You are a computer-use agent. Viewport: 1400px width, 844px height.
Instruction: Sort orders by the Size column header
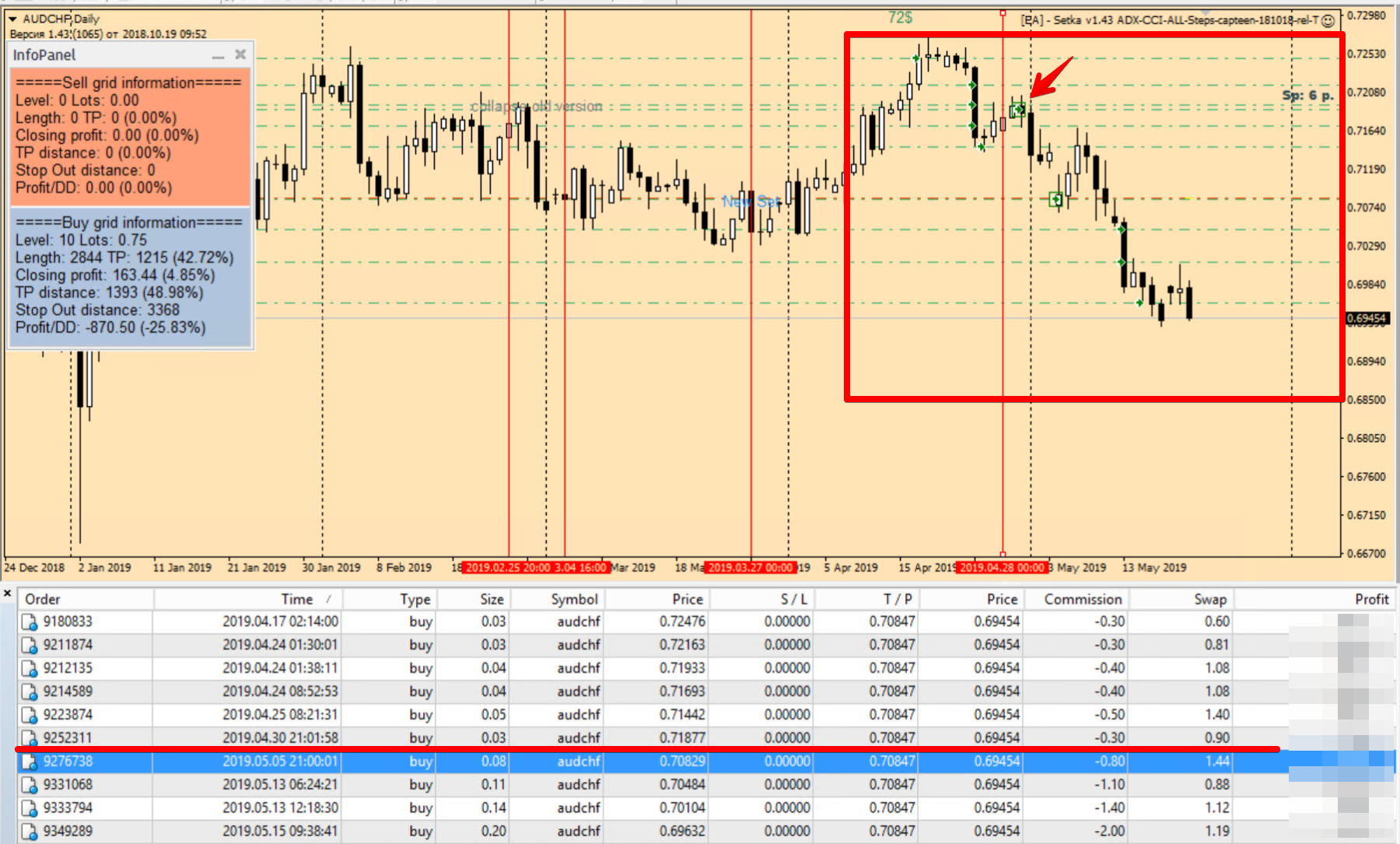click(x=473, y=599)
